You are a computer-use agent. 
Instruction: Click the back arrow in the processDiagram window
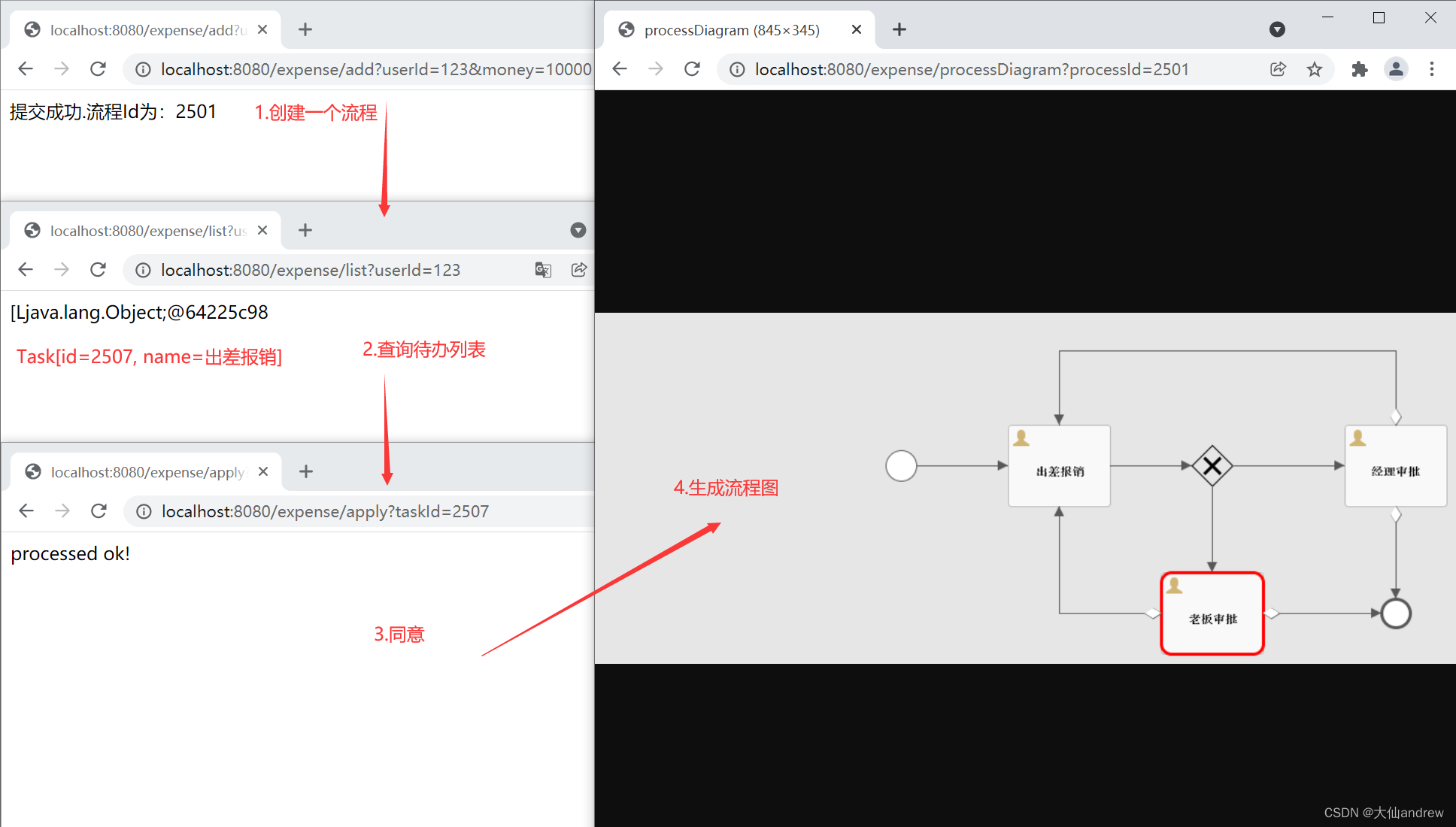619,68
